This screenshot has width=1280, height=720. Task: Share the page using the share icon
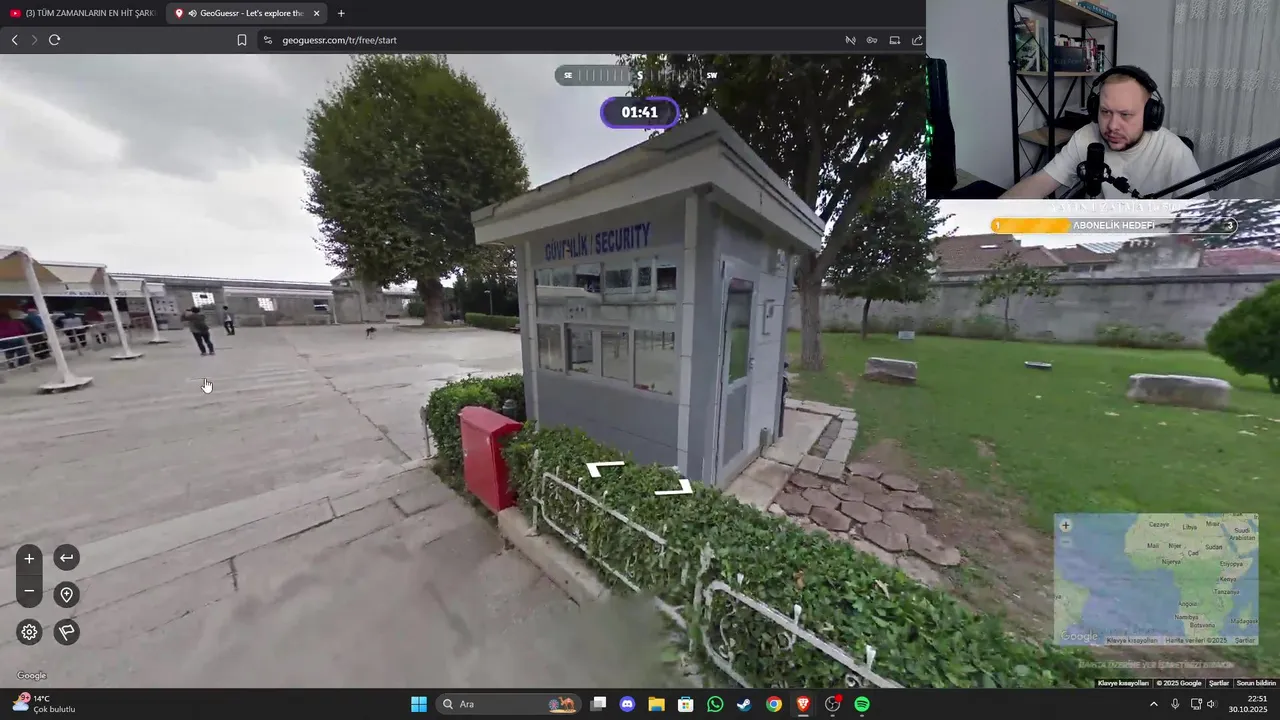(917, 40)
